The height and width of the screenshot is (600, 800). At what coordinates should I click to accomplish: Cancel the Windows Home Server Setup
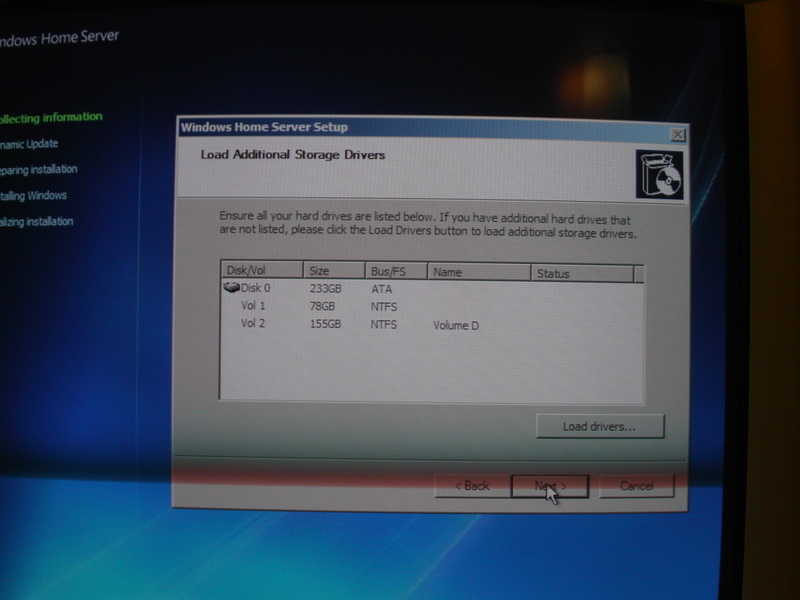pyautogui.click(x=636, y=486)
